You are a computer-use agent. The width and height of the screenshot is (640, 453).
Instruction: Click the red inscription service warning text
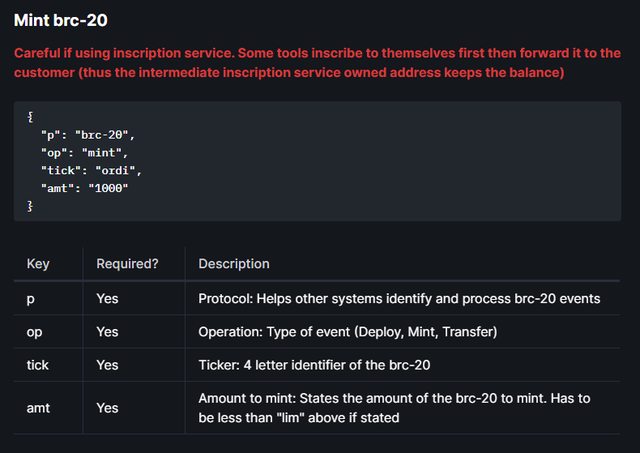coord(317,62)
